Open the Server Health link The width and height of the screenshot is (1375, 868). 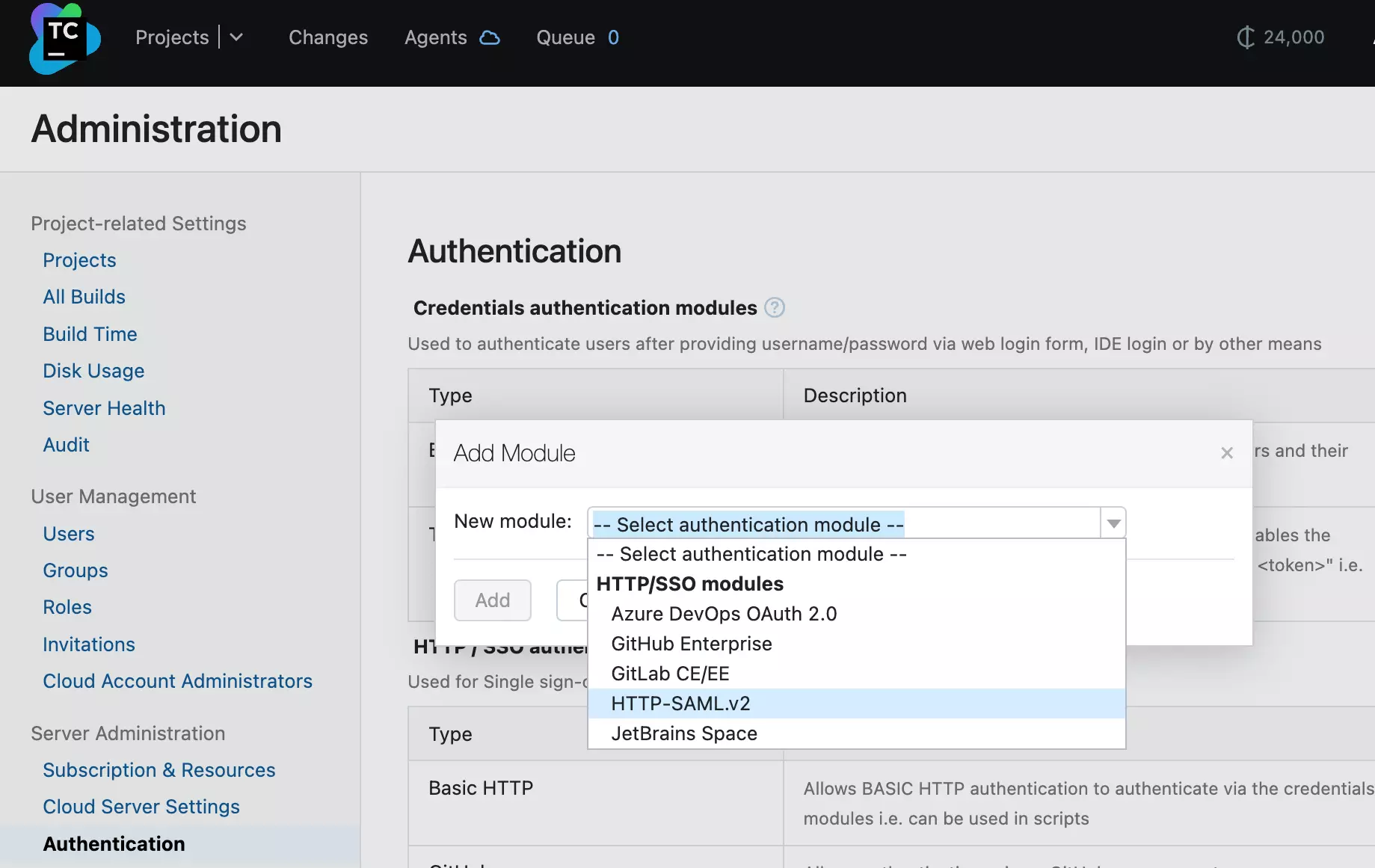pos(104,408)
